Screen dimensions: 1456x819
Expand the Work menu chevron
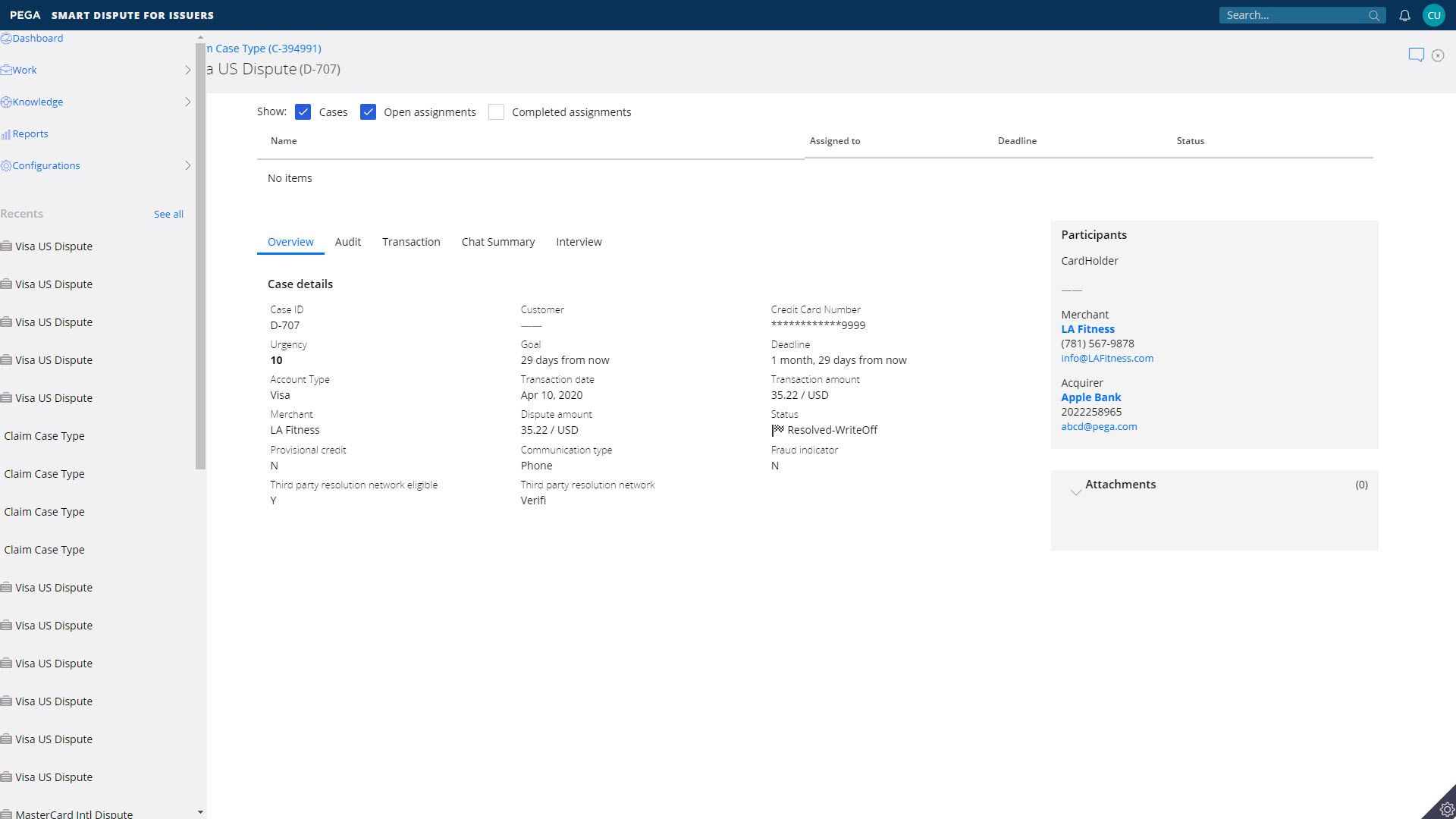pyautogui.click(x=187, y=70)
